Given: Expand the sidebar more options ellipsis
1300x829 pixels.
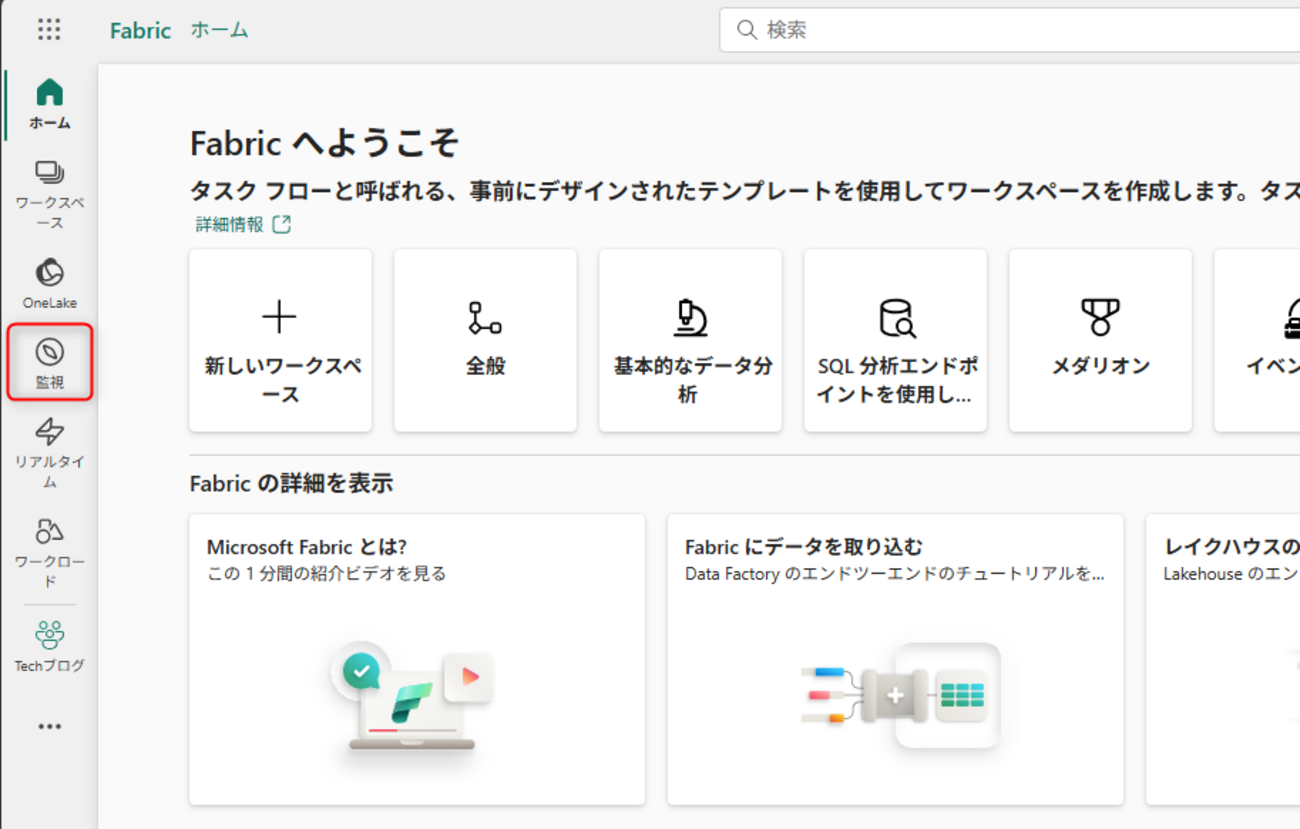Looking at the screenshot, I should tap(49, 726).
